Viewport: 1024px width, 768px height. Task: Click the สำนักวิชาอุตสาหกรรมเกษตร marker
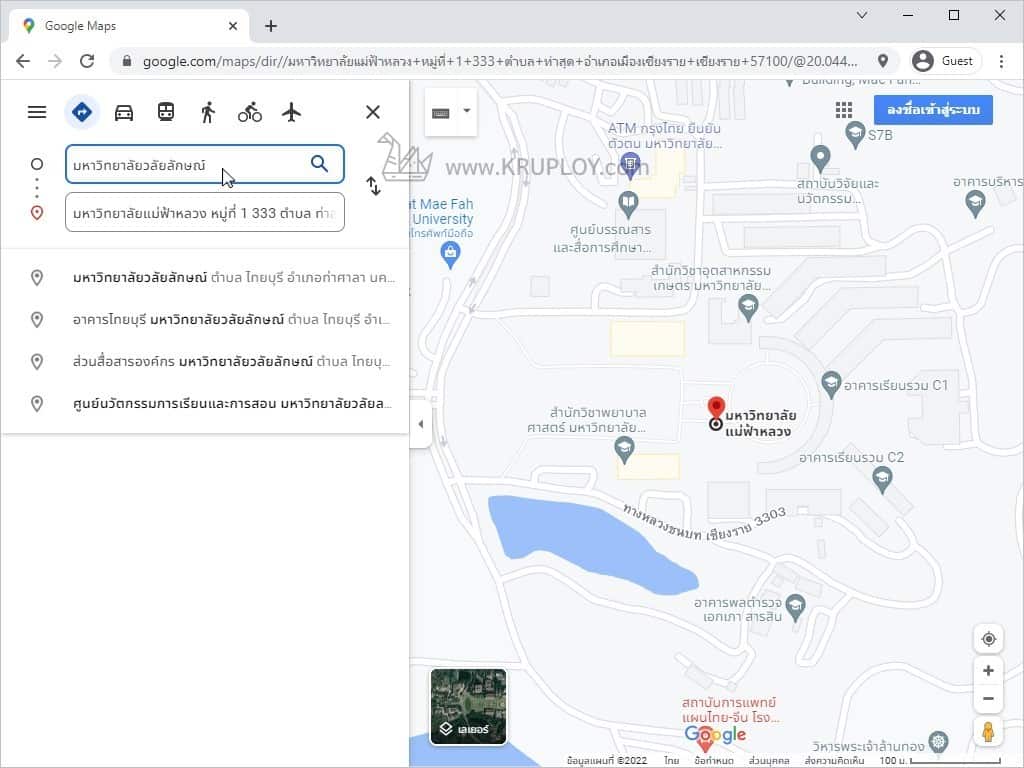748,307
